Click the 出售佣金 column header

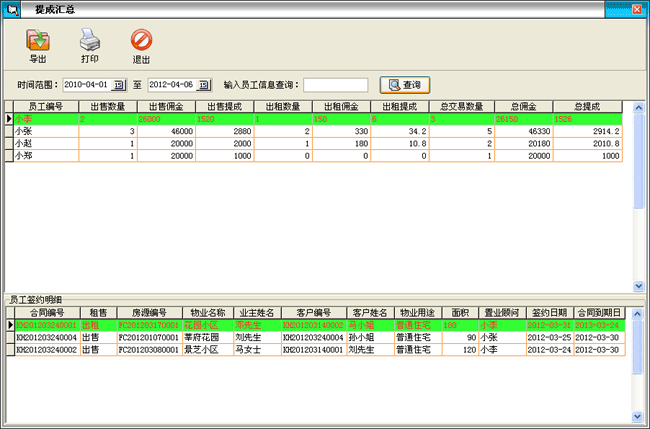click(165, 106)
